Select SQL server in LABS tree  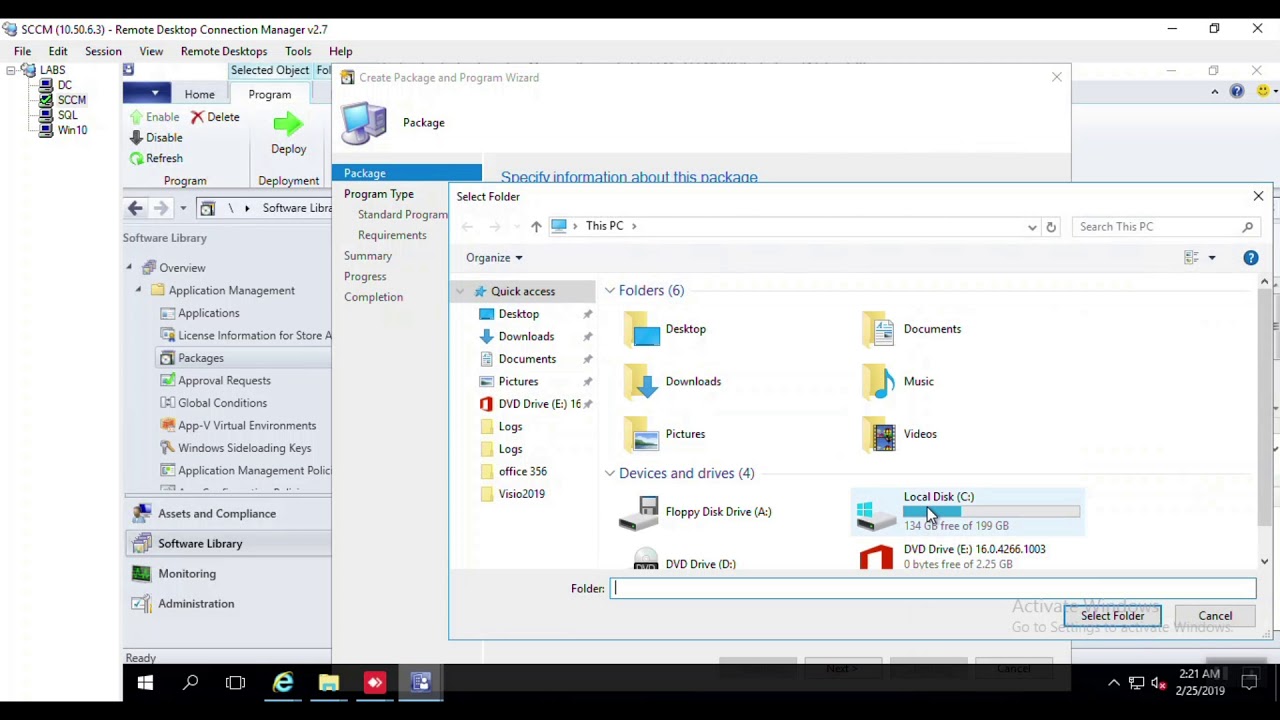(67, 115)
